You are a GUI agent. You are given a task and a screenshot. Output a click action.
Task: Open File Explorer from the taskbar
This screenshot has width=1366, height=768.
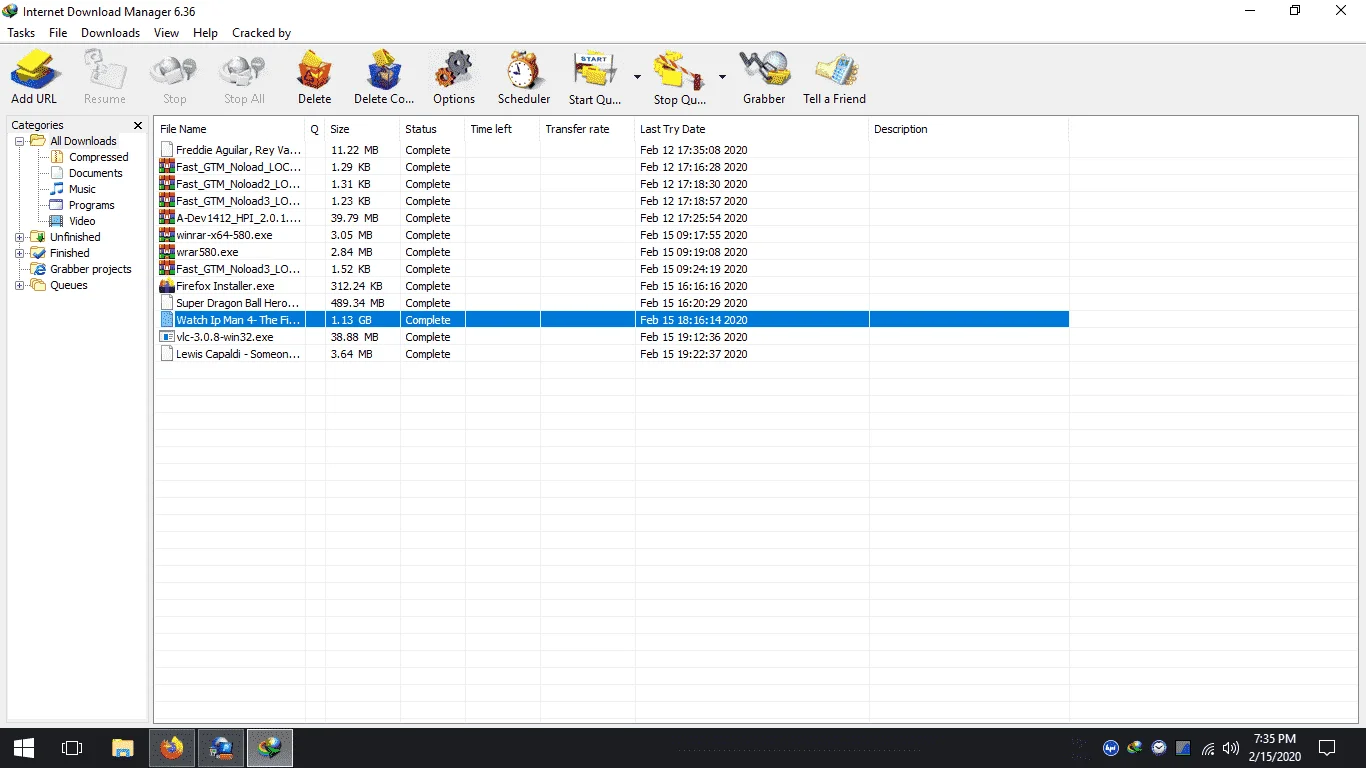coord(122,748)
